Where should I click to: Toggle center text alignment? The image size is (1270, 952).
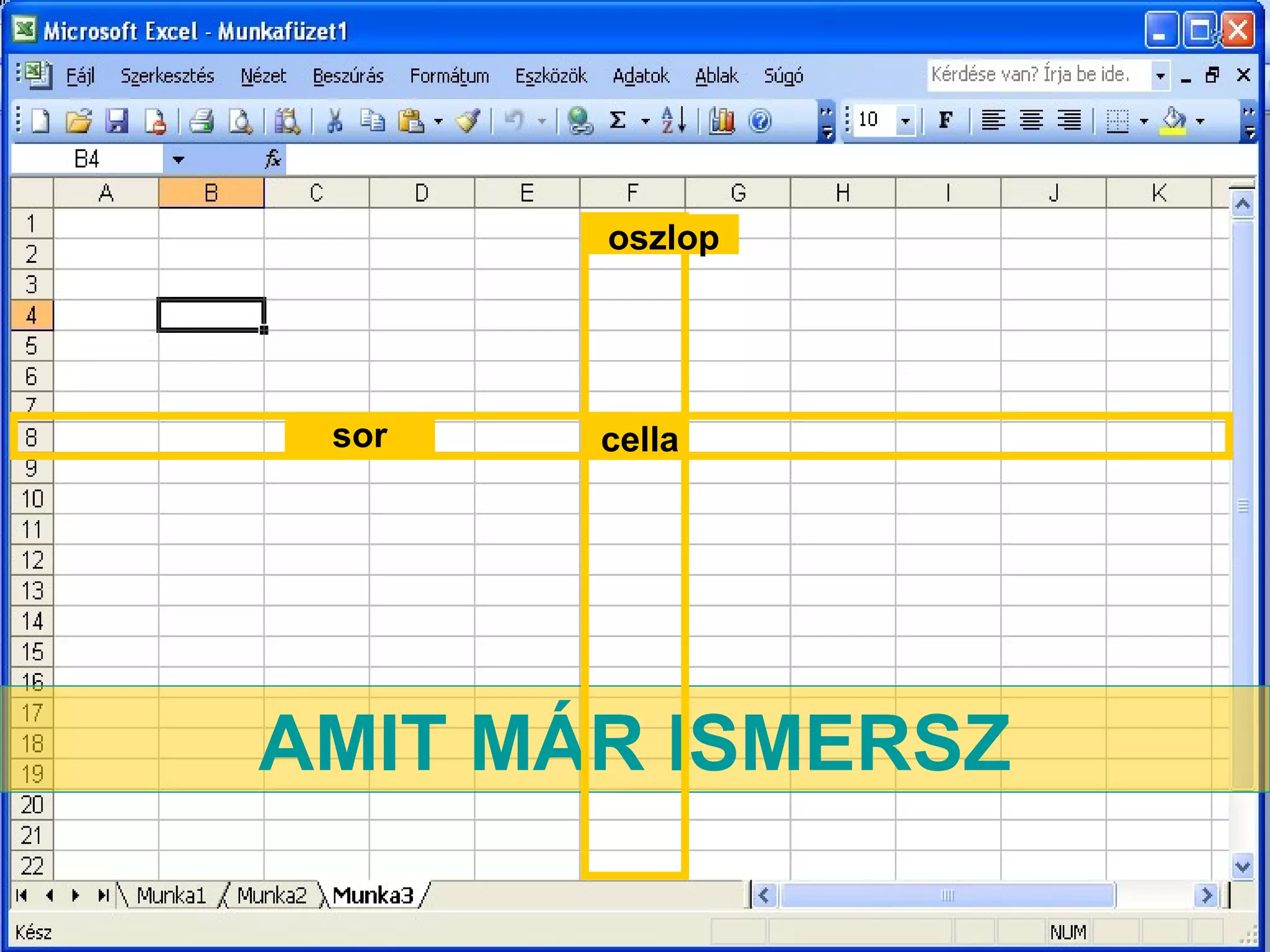point(1031,120)
